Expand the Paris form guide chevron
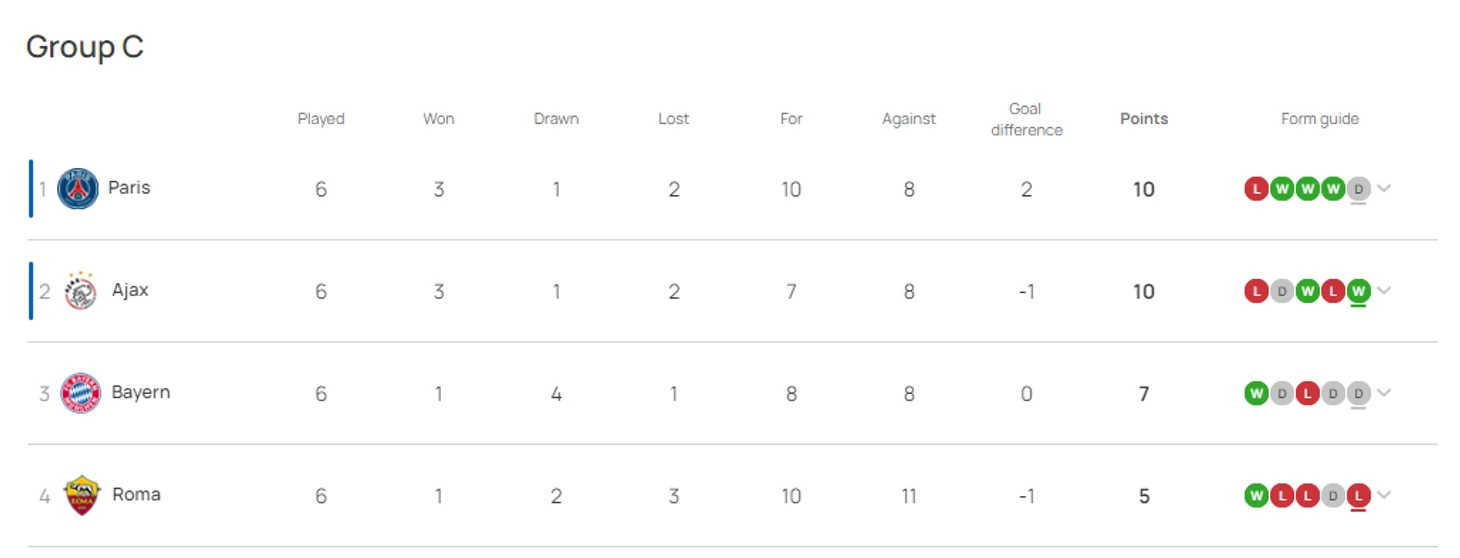The width and height of the screenshot is (1460, 558). [x=1384, y=188]
